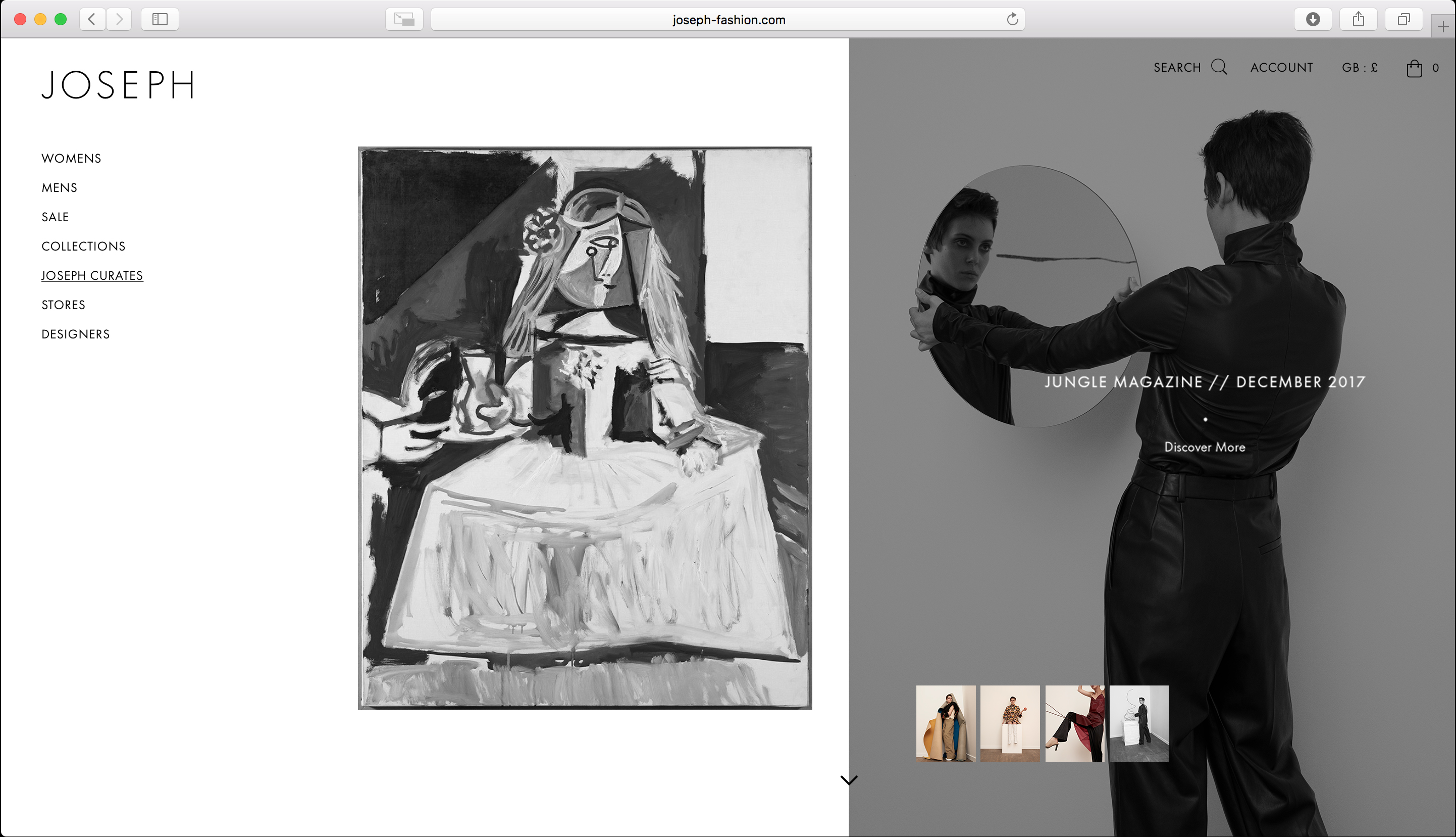The image size is (1456, 837).
Task: Open the WOMENS menu item
Action: pyautogui.click(x=71, y=159)
